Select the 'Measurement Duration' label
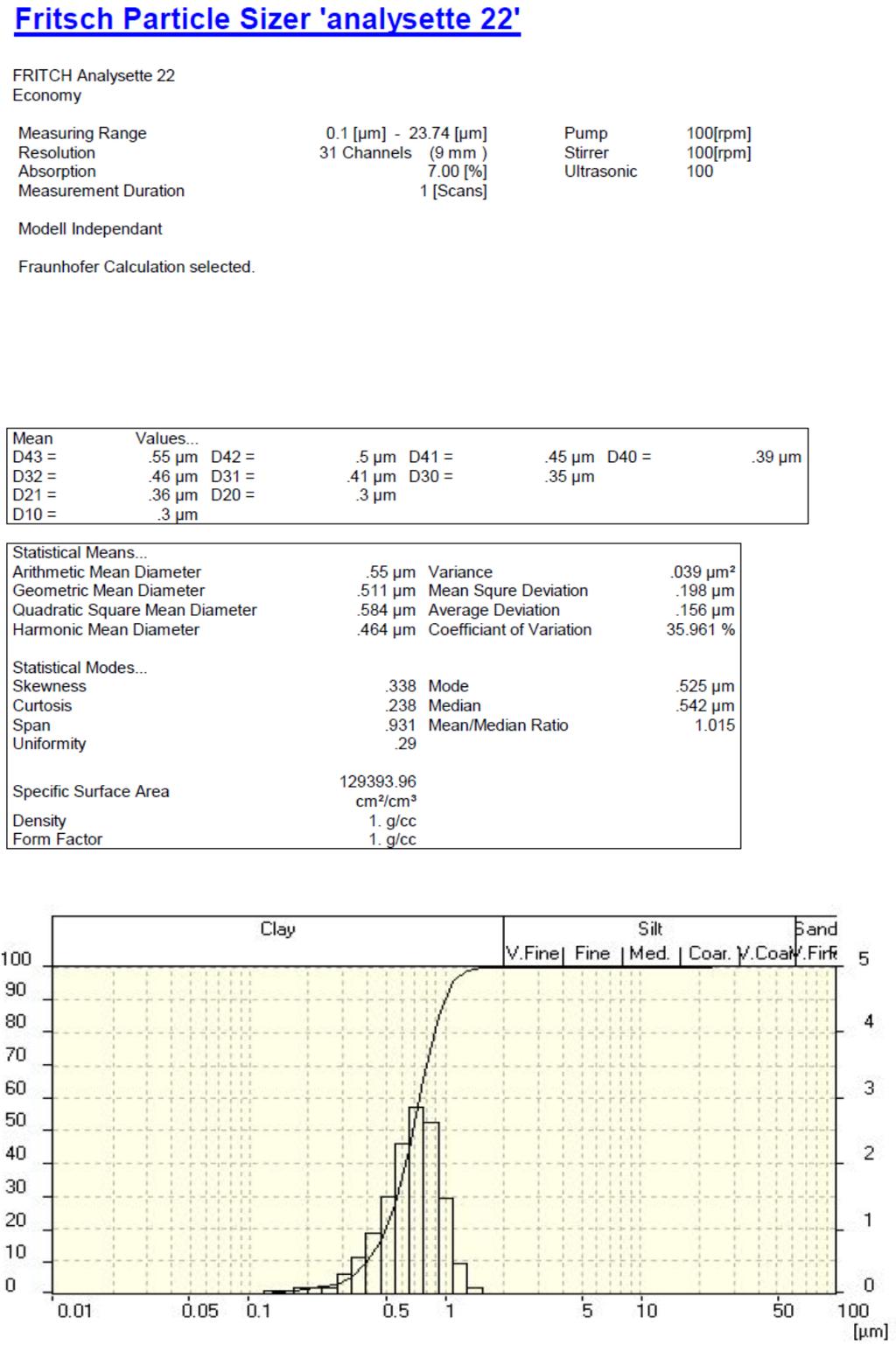 pos(101,191)
